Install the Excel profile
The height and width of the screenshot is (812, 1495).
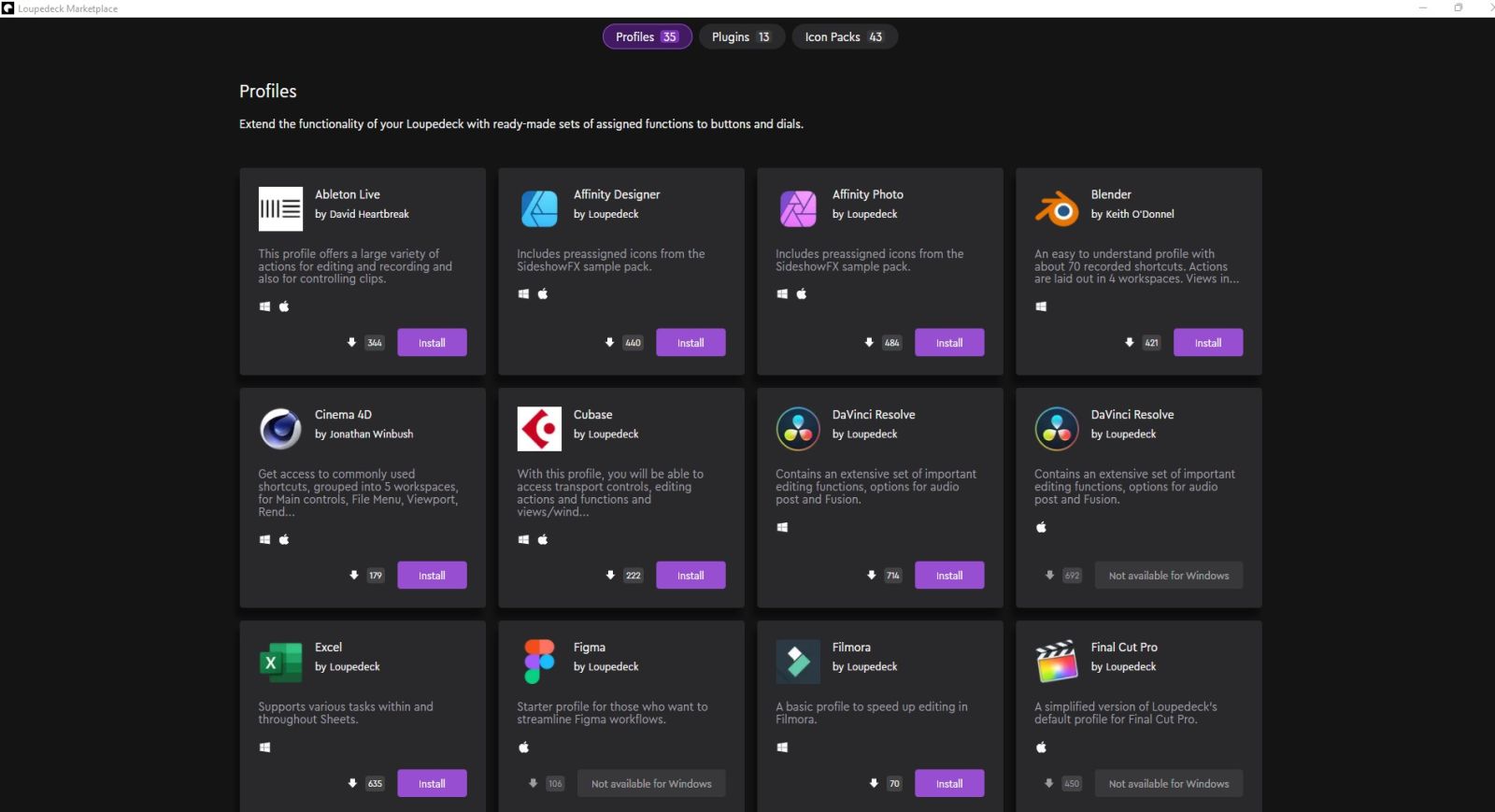pos(432,784)
